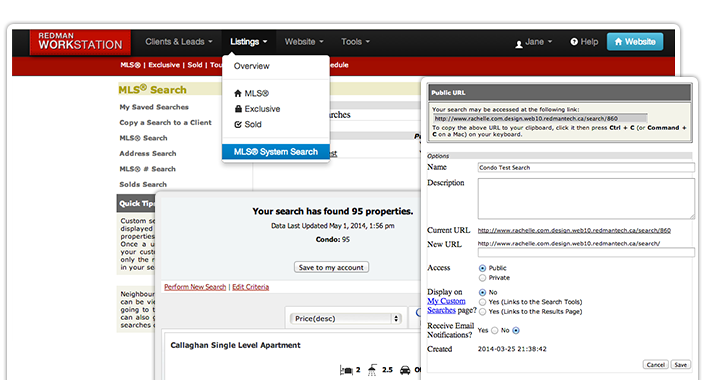Click the car parking icon on listing

(x=405, y=370)
